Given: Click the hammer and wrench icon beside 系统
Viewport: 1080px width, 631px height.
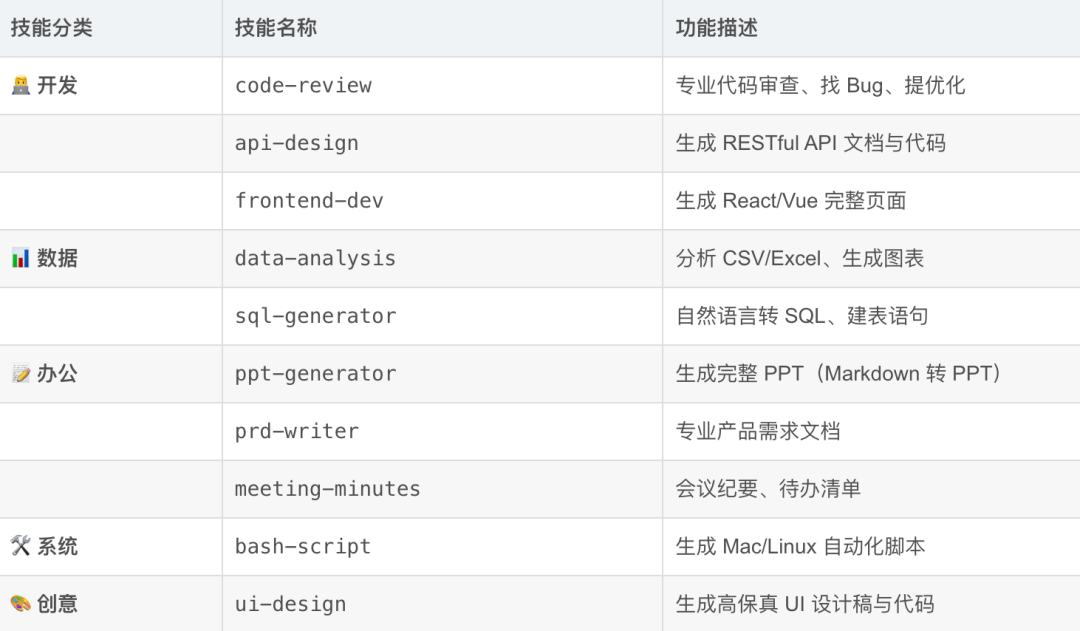Looking at the screenshot, I should pos(21,546).
